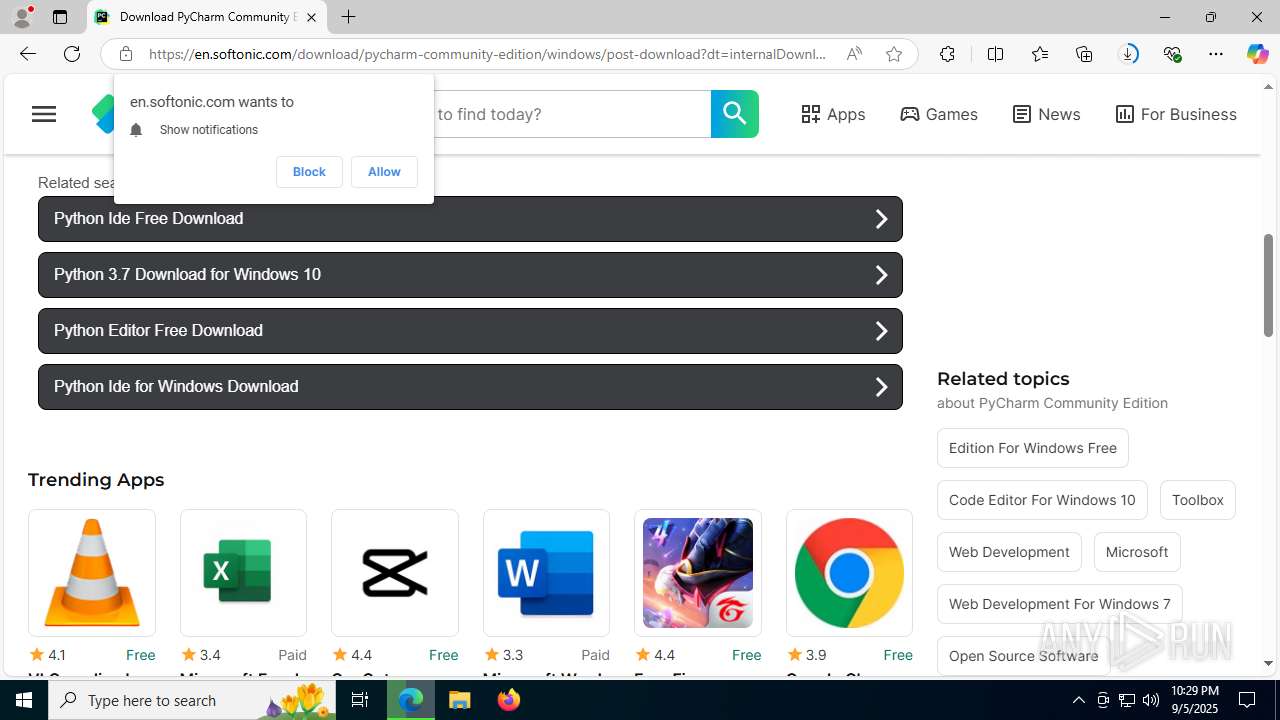Image resolution: width=1280 pixels, height=720 pixels.
Task: Select Web Development topic tag
Action: [1009, 552]
